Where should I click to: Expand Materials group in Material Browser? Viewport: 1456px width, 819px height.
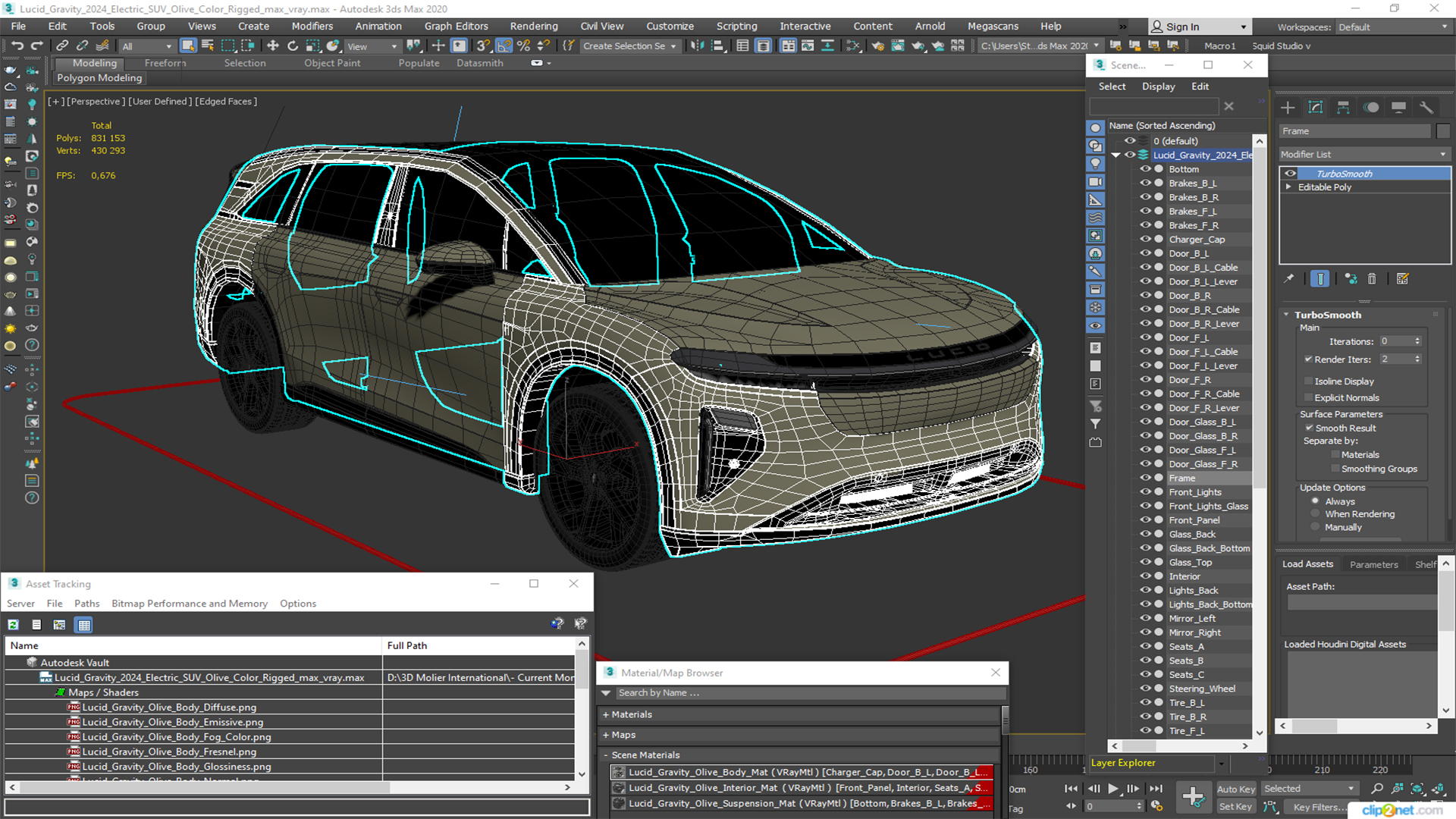(606, 714)
